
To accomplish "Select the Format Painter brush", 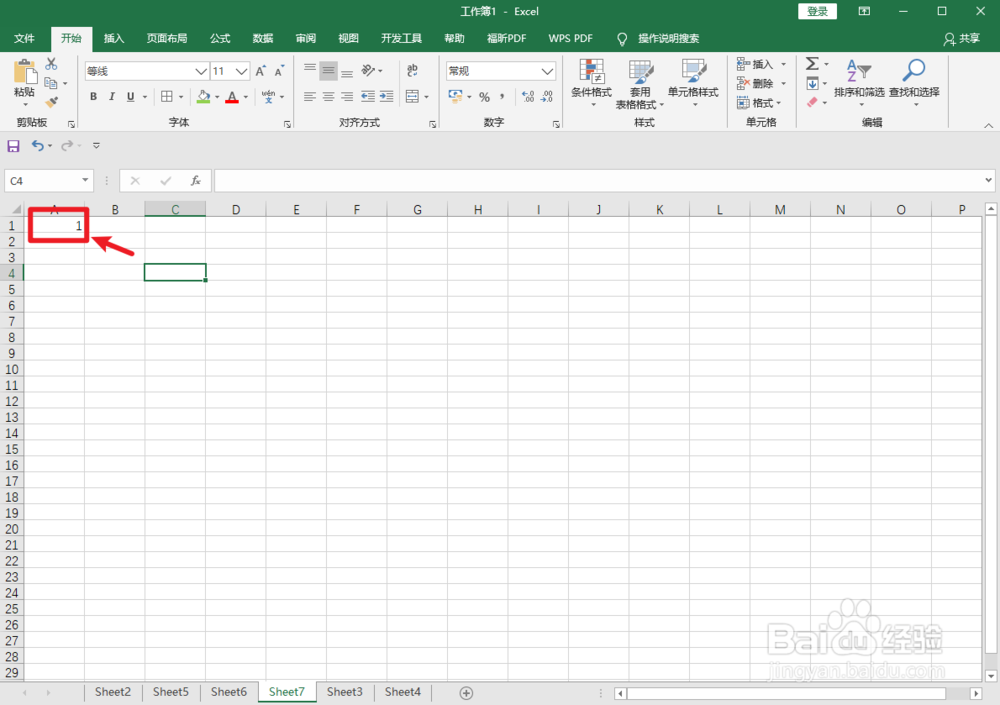I will coord(52,102).
